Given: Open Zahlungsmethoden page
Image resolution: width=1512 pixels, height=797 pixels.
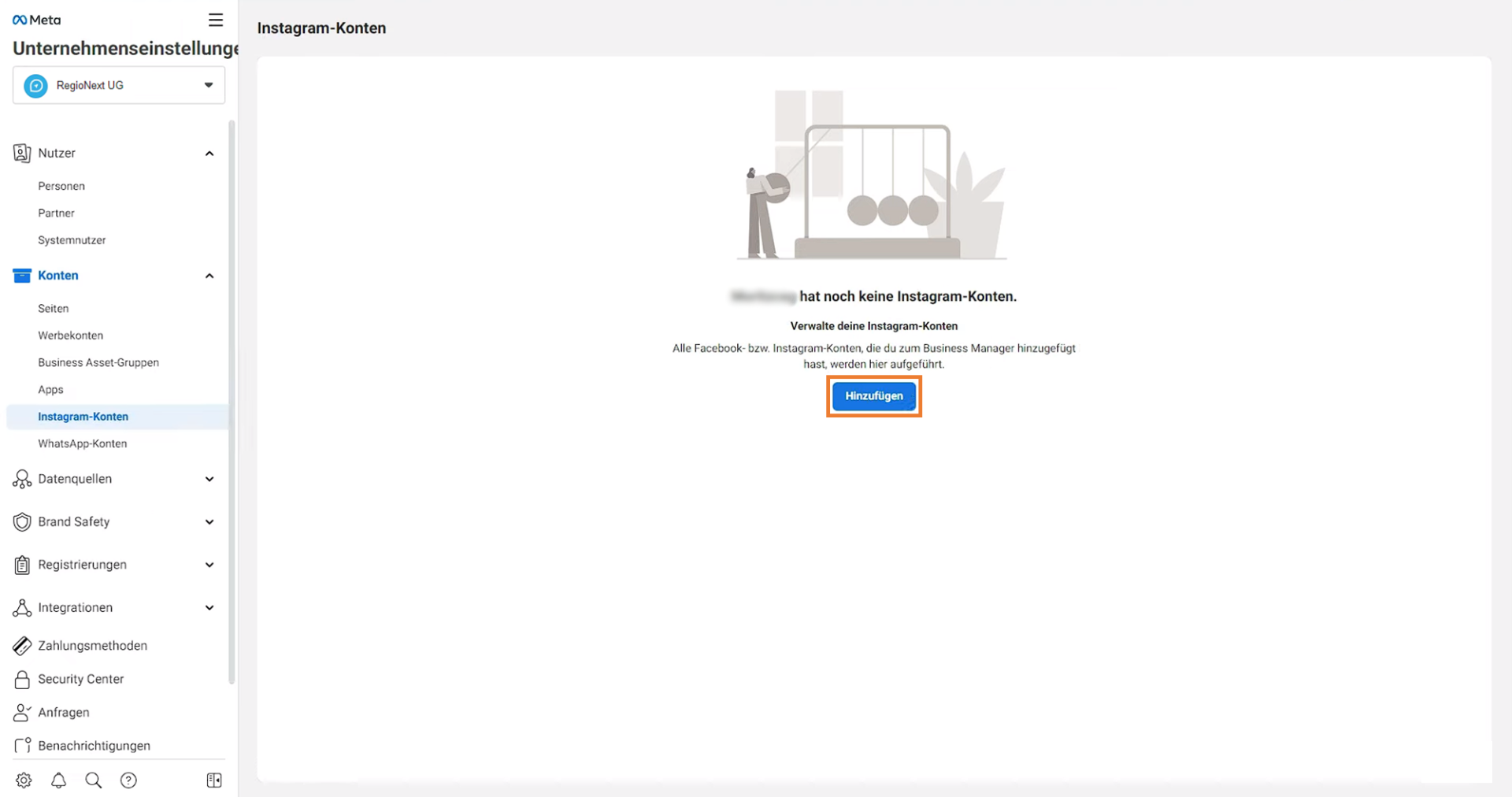Looking at the screenshot, I should (93, 646).
